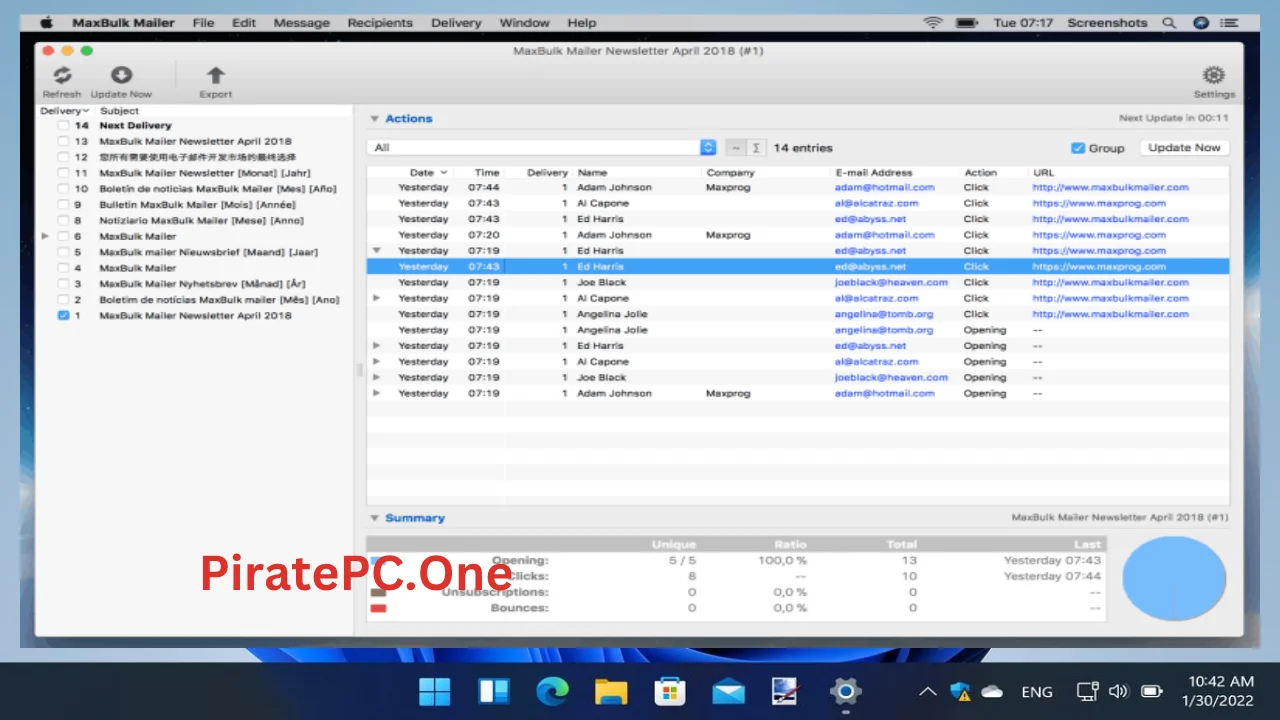The image size is (1280, 720).
Task: Click the Windows Start button on the taskbar
Action: pos(435,691)
